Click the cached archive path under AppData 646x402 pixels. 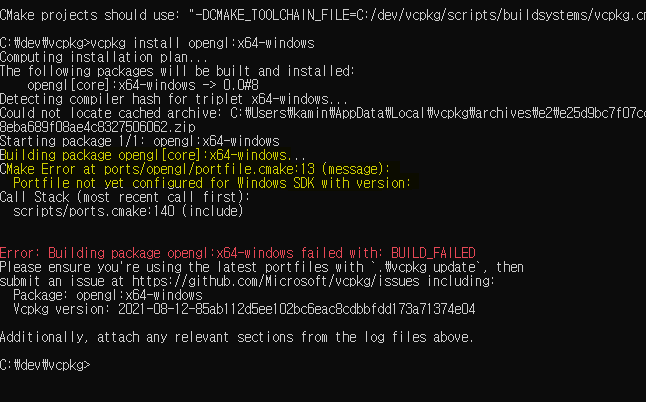(438, 113)
